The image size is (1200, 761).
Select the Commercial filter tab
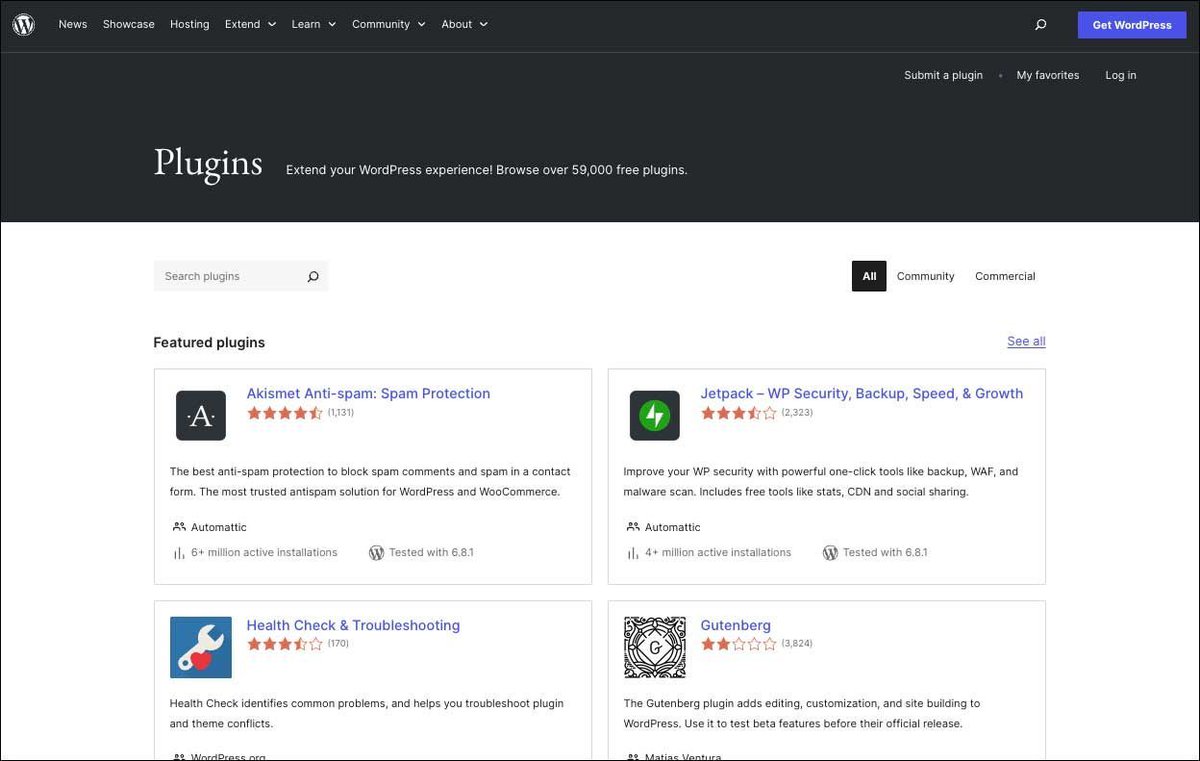click(x=1005, y=277)
